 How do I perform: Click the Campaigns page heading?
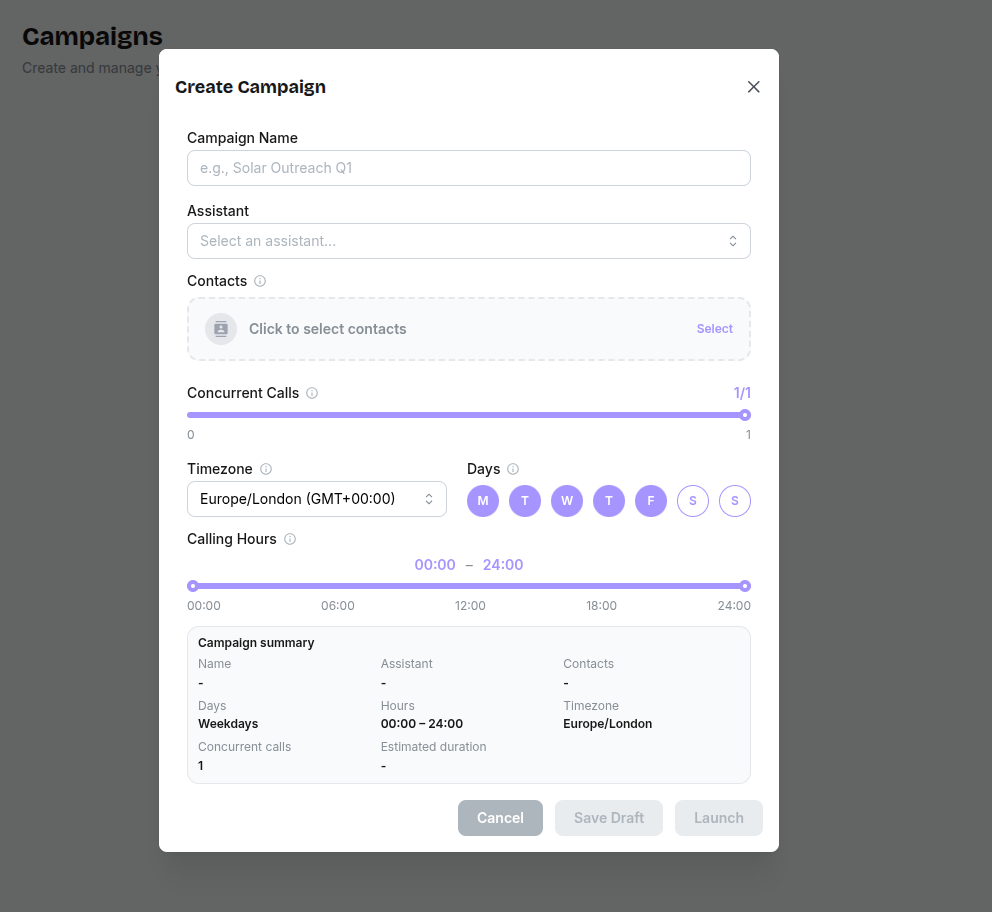pyautogui.click(x=92, y=37)
